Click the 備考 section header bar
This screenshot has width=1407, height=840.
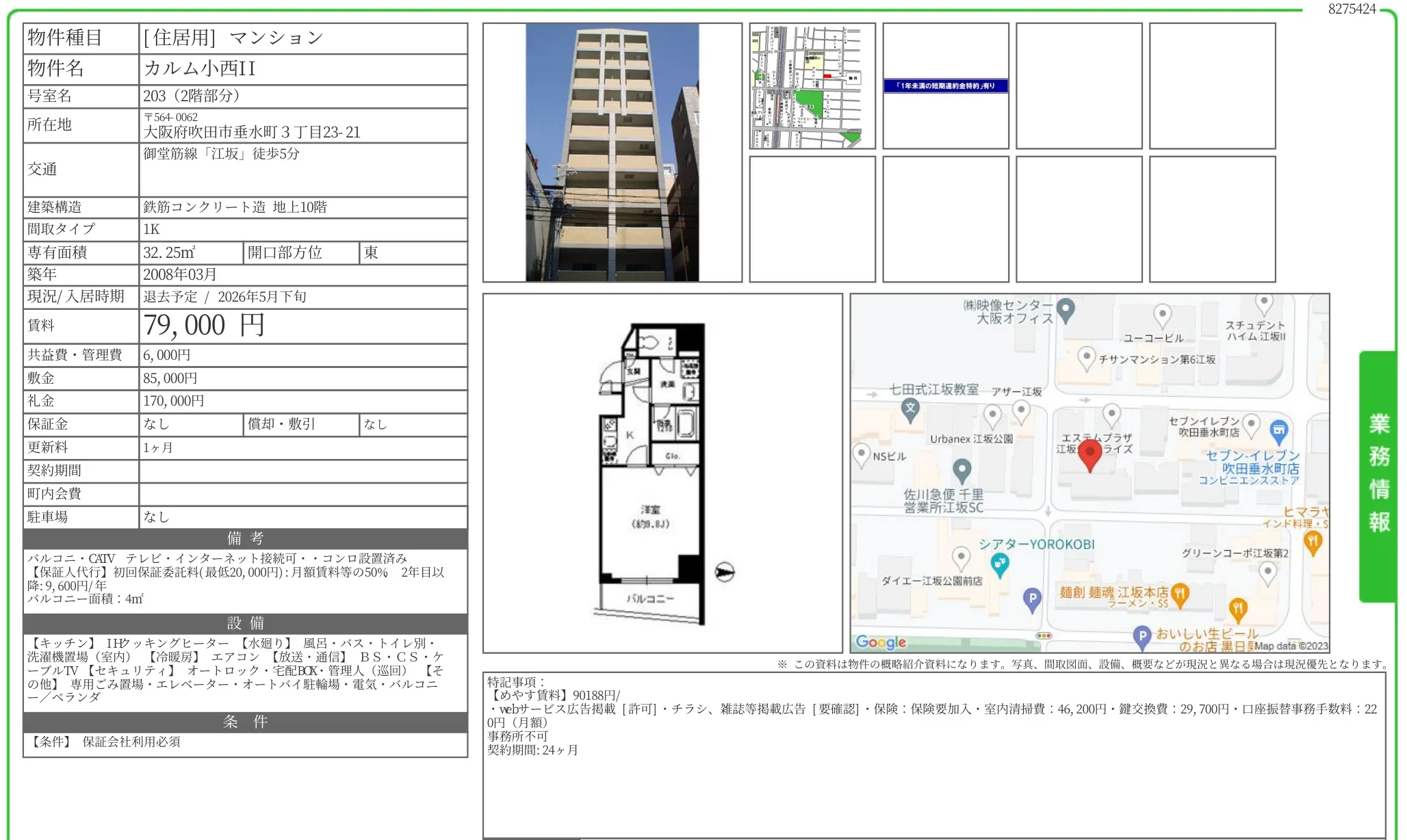pos(245,538)
